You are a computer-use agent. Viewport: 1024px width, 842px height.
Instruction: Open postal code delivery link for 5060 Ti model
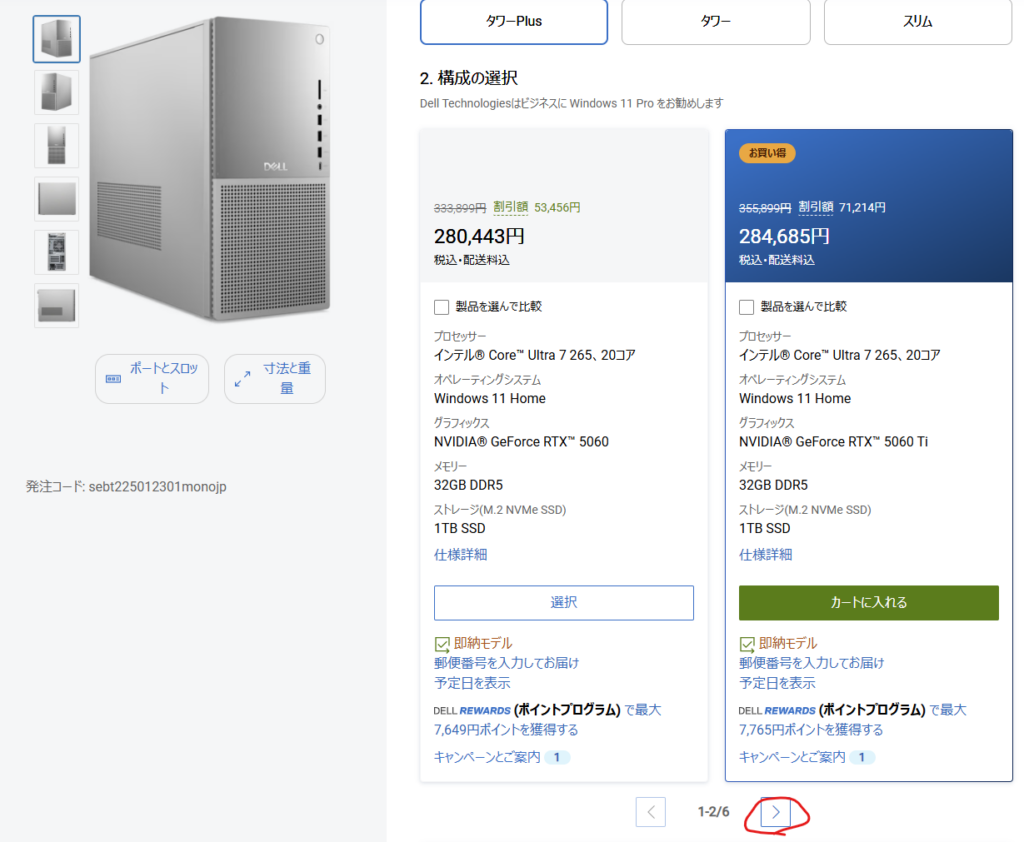[x=811, y=673]
